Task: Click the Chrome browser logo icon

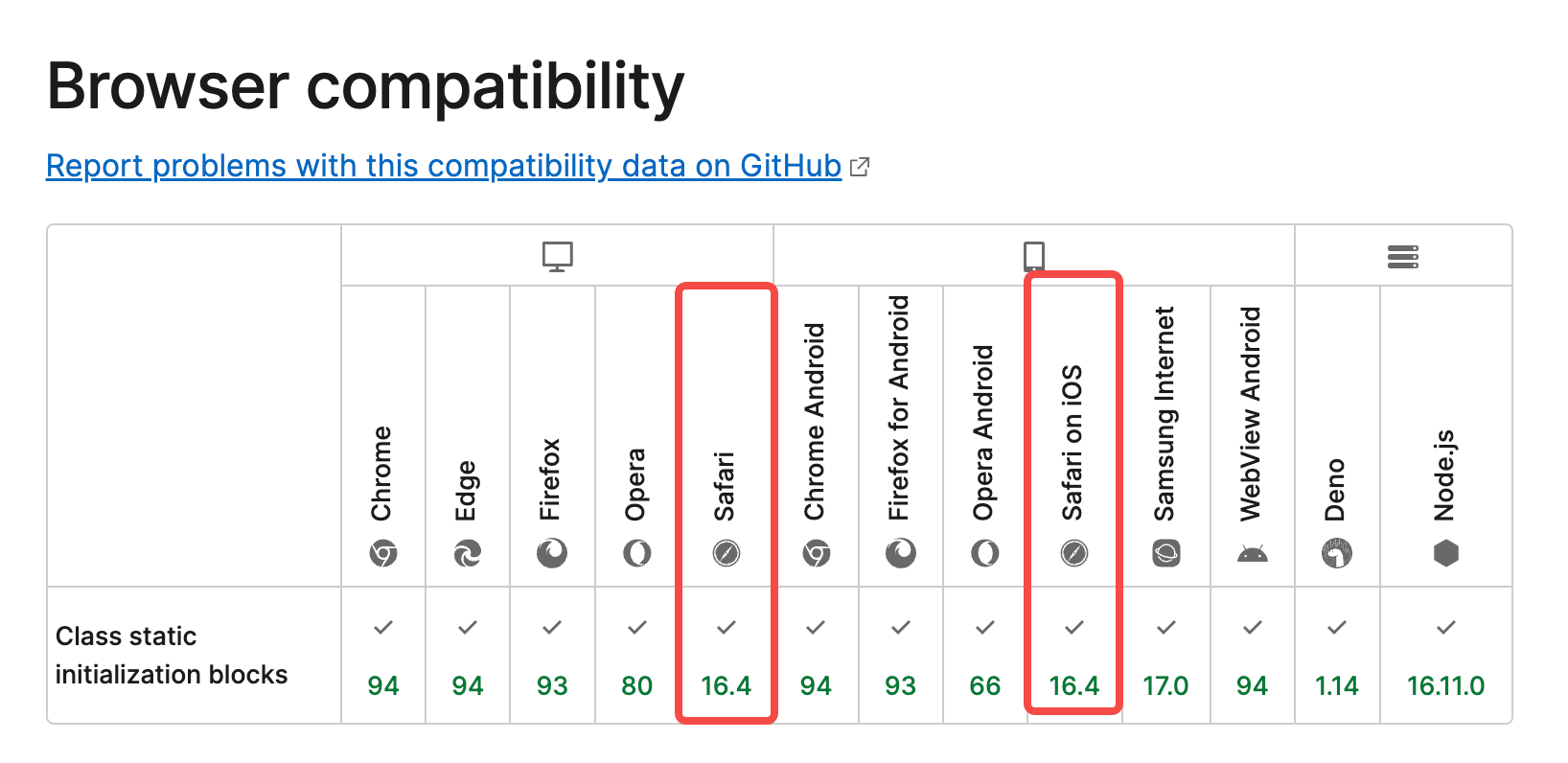Action: point(383,553)
